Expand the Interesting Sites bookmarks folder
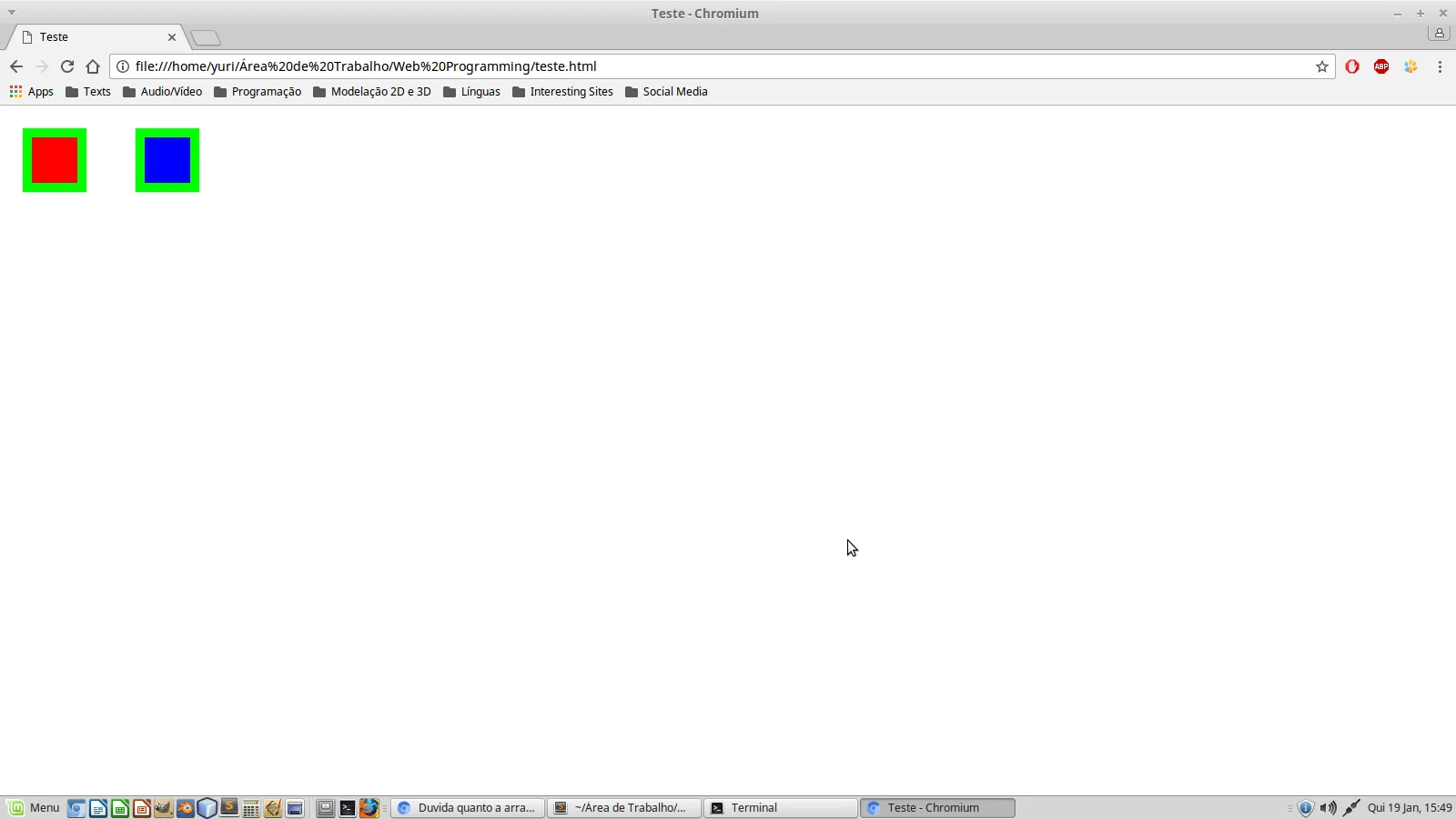 click(562, 92)
